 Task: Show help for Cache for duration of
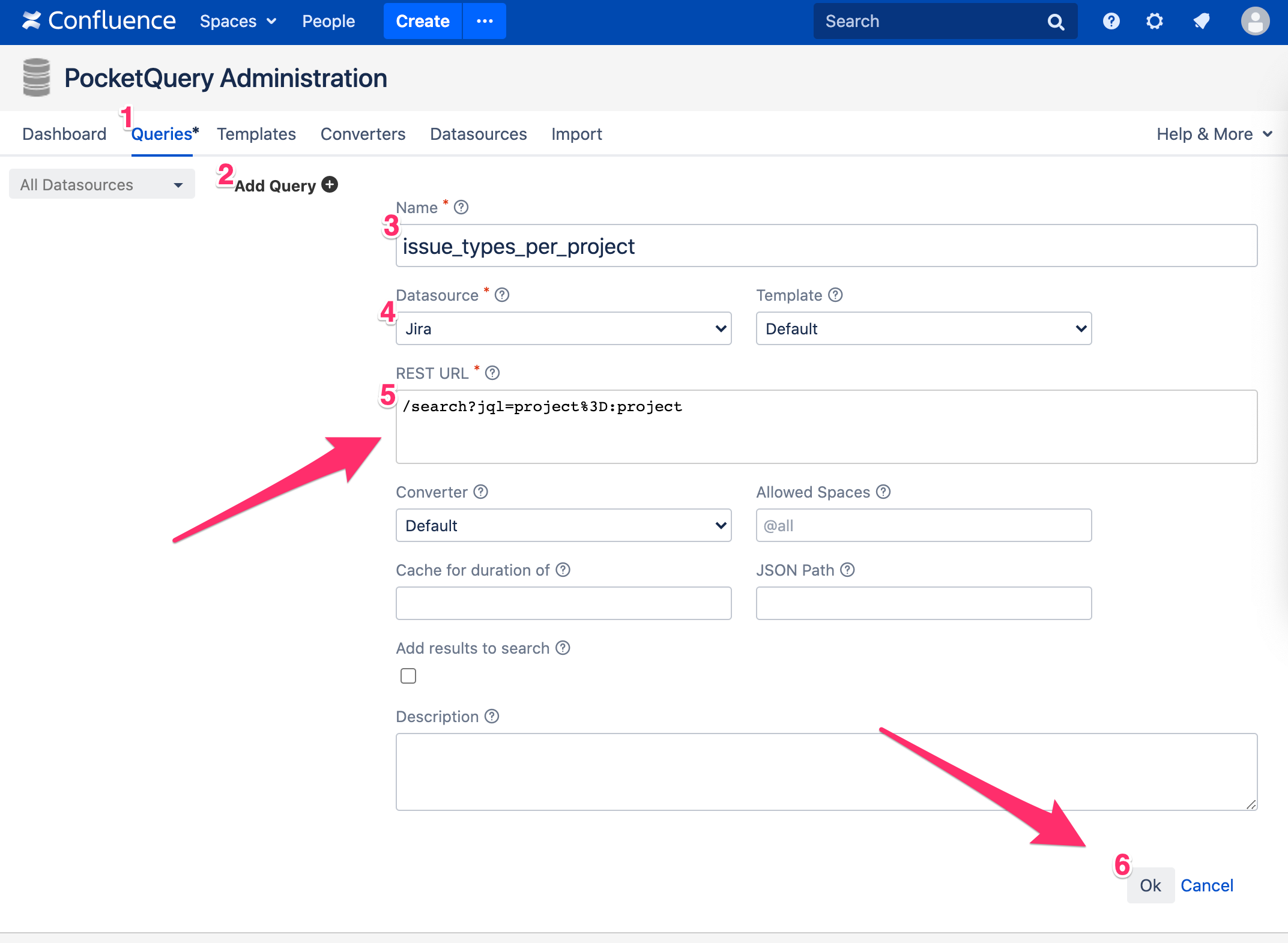coord(563,570)
